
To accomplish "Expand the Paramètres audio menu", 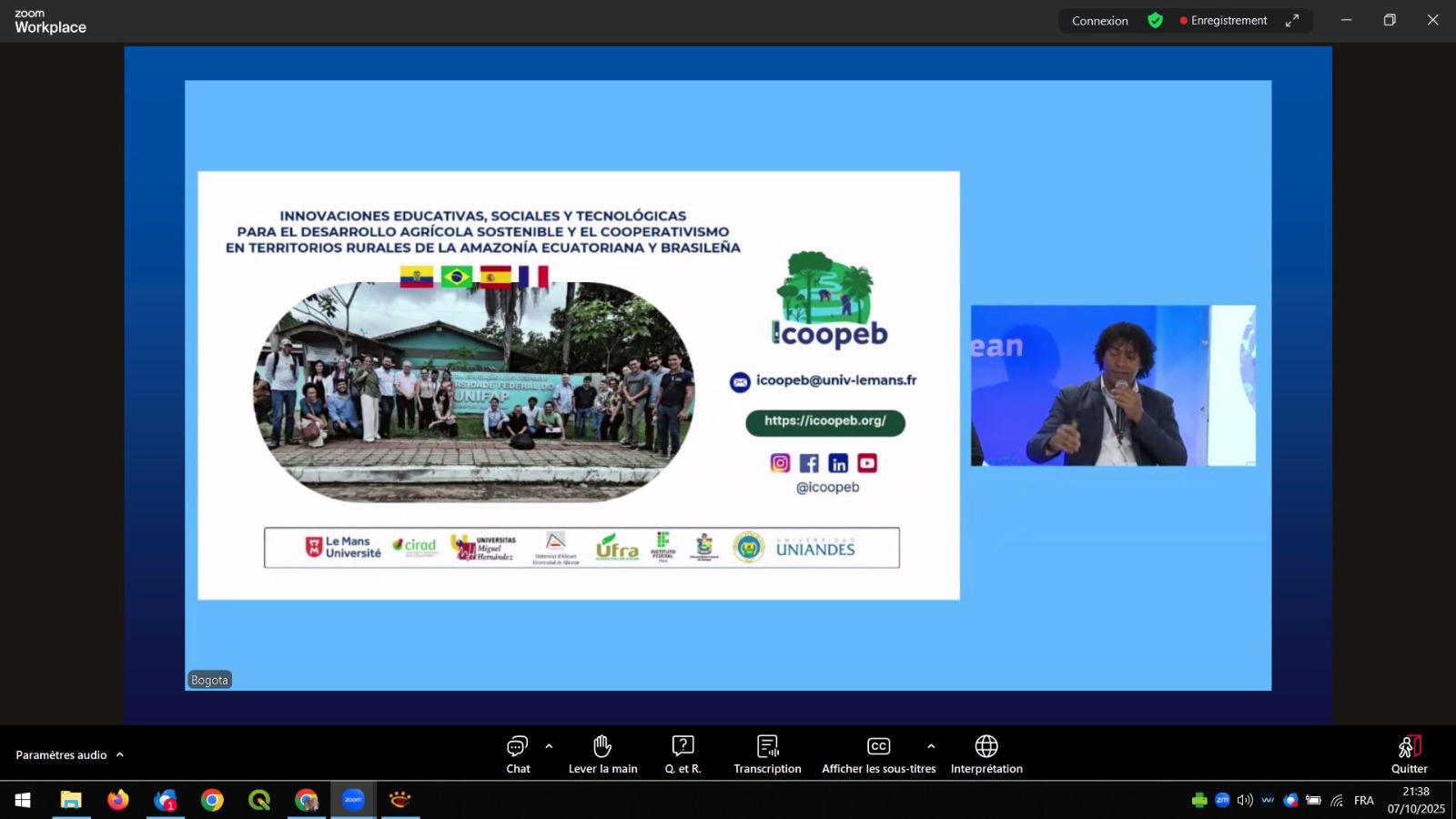I will click(x=69, y=755).
